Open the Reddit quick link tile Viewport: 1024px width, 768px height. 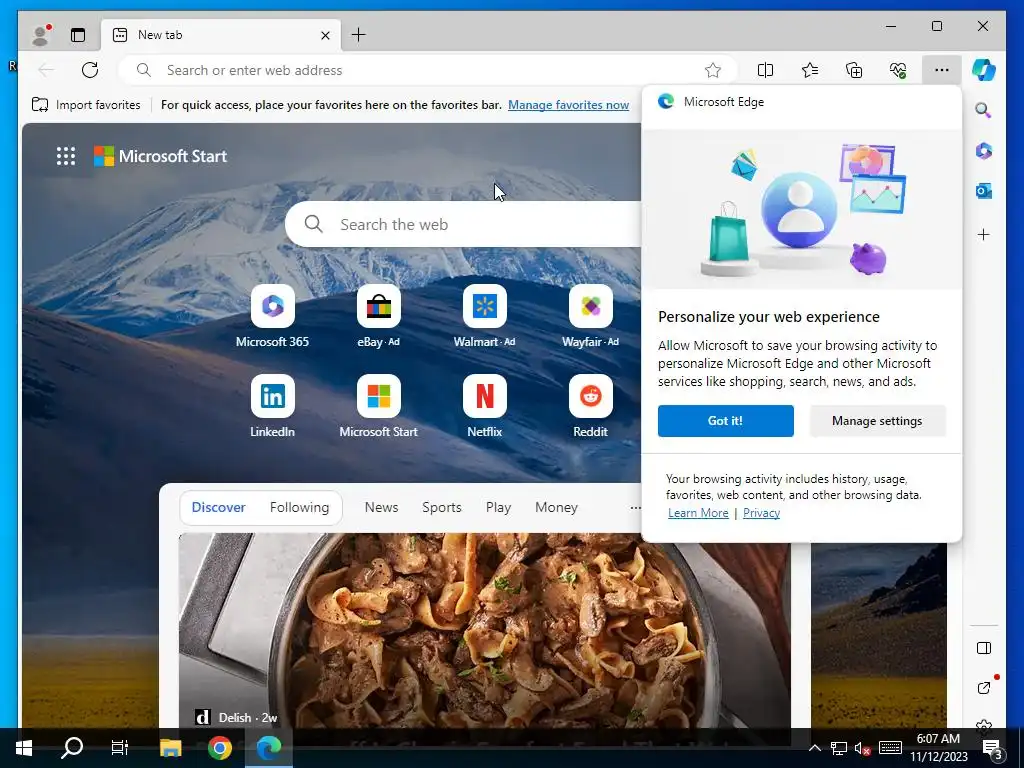click(x=590, y=406)
